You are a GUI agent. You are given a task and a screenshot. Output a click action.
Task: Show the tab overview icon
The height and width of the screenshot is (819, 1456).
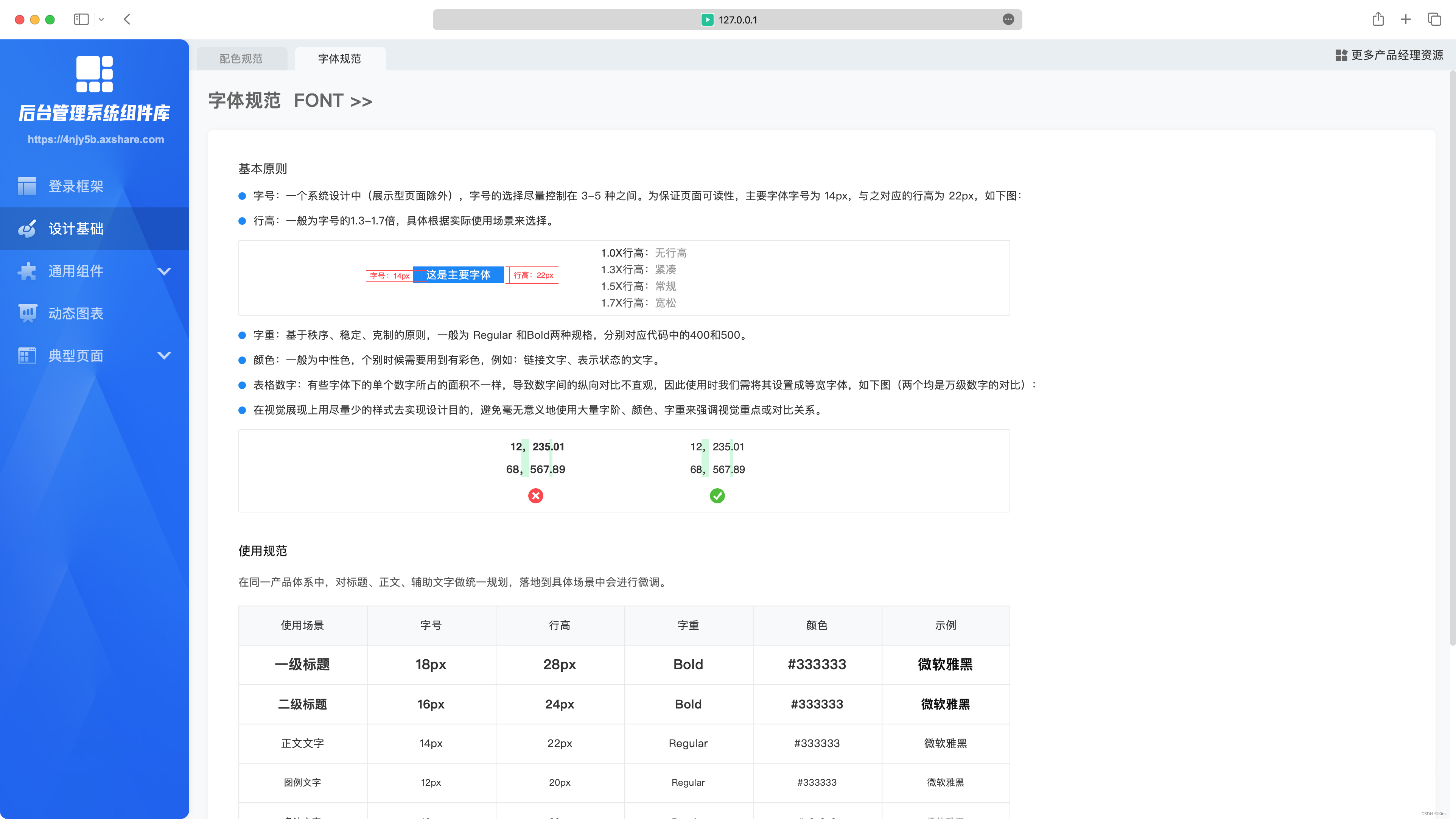point(1434,19)
